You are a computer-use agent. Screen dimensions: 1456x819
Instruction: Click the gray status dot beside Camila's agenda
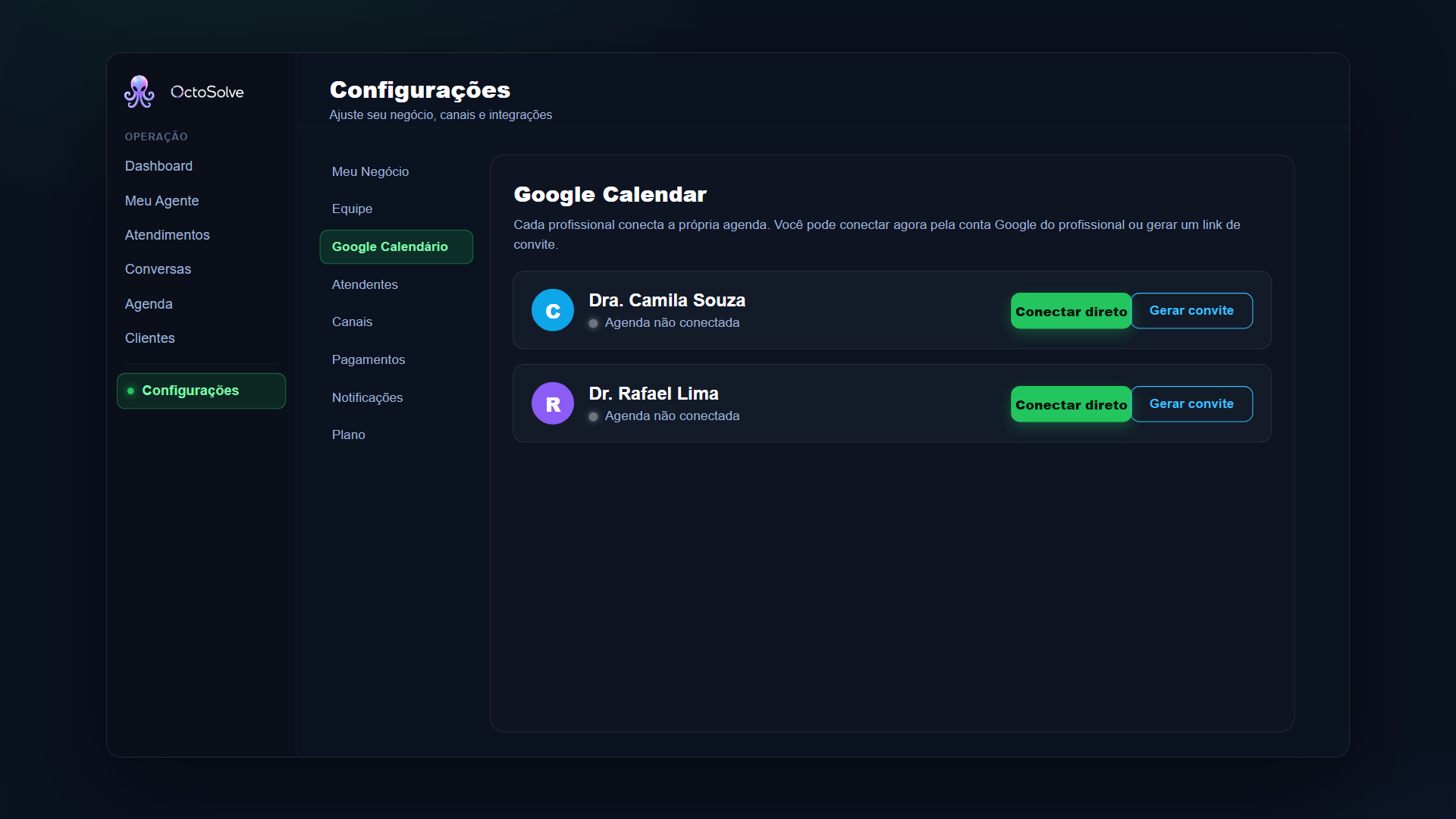click(593, 324)
